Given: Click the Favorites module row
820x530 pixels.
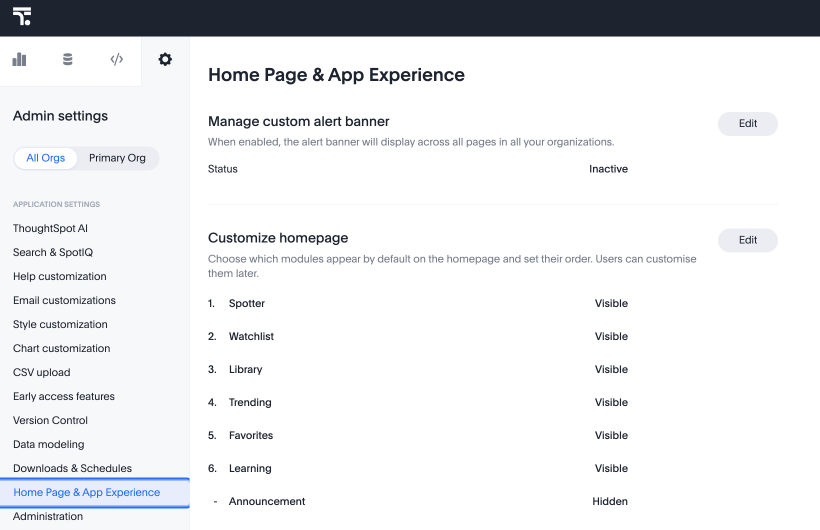Looking at the screenshot, I should (418, 435).
